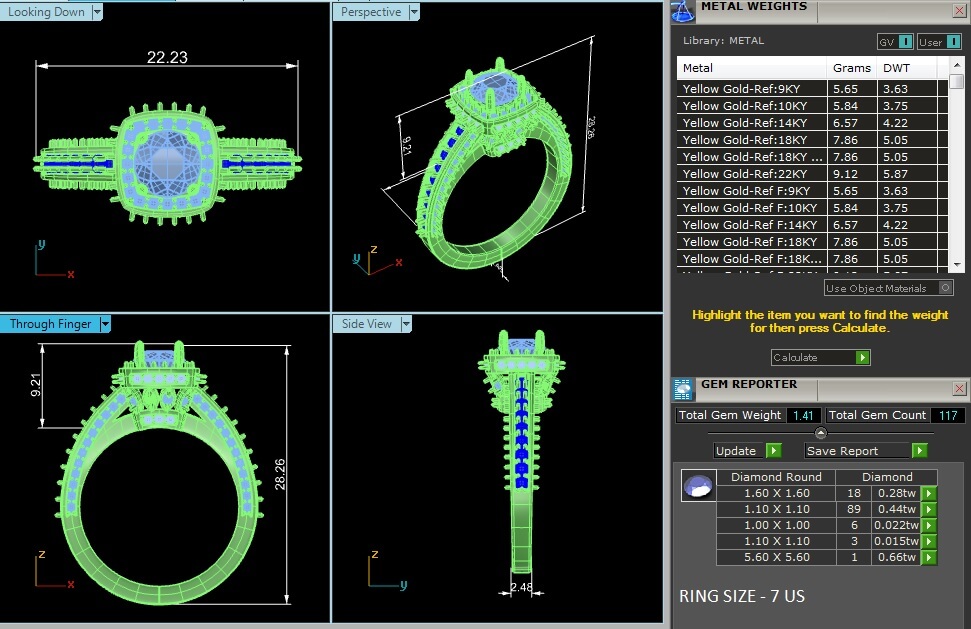
Task: Click green arrow beside 0.44tw row
Action: [x=929, y=509]
